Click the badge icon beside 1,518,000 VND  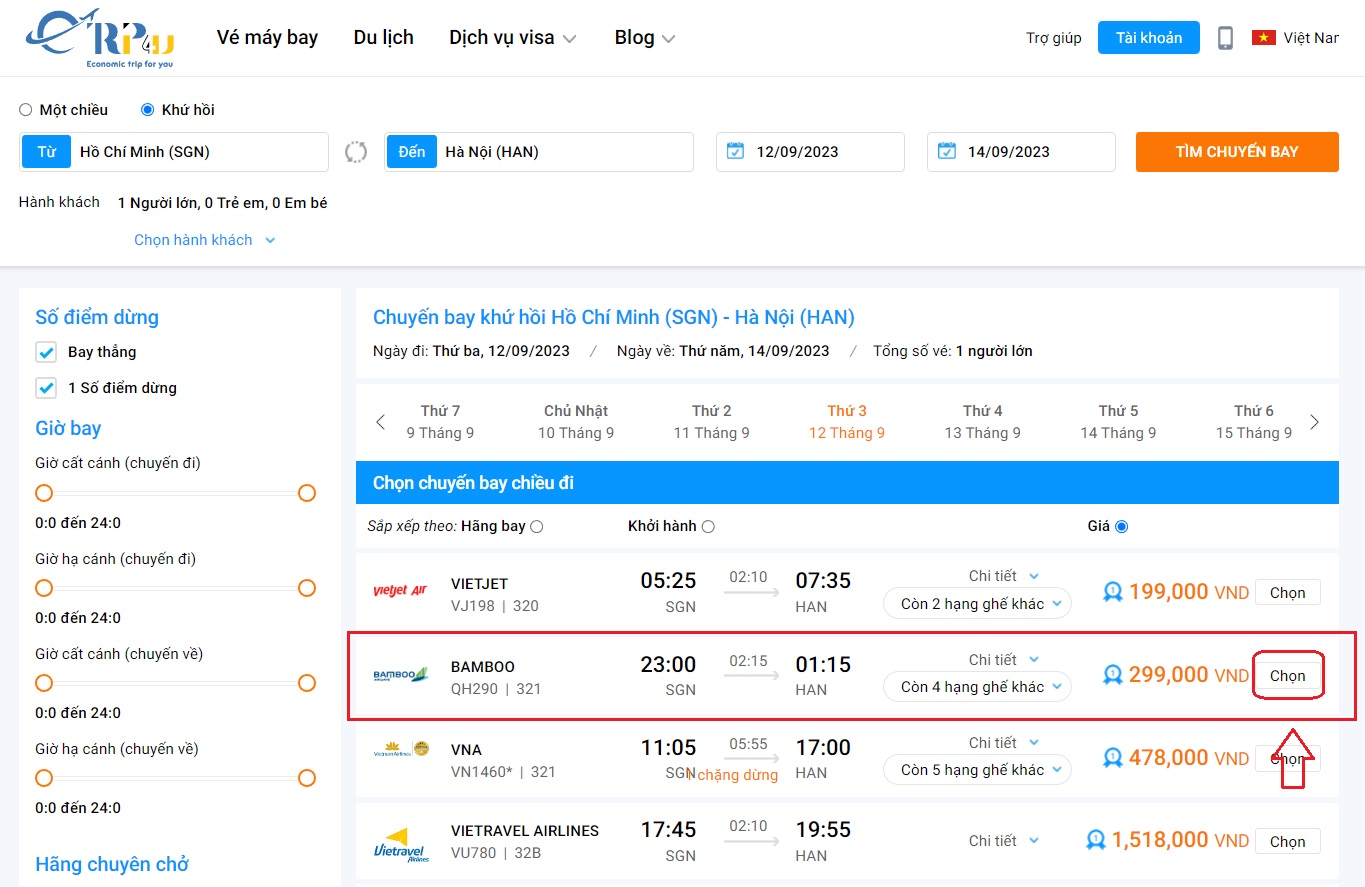point(1096,841)
